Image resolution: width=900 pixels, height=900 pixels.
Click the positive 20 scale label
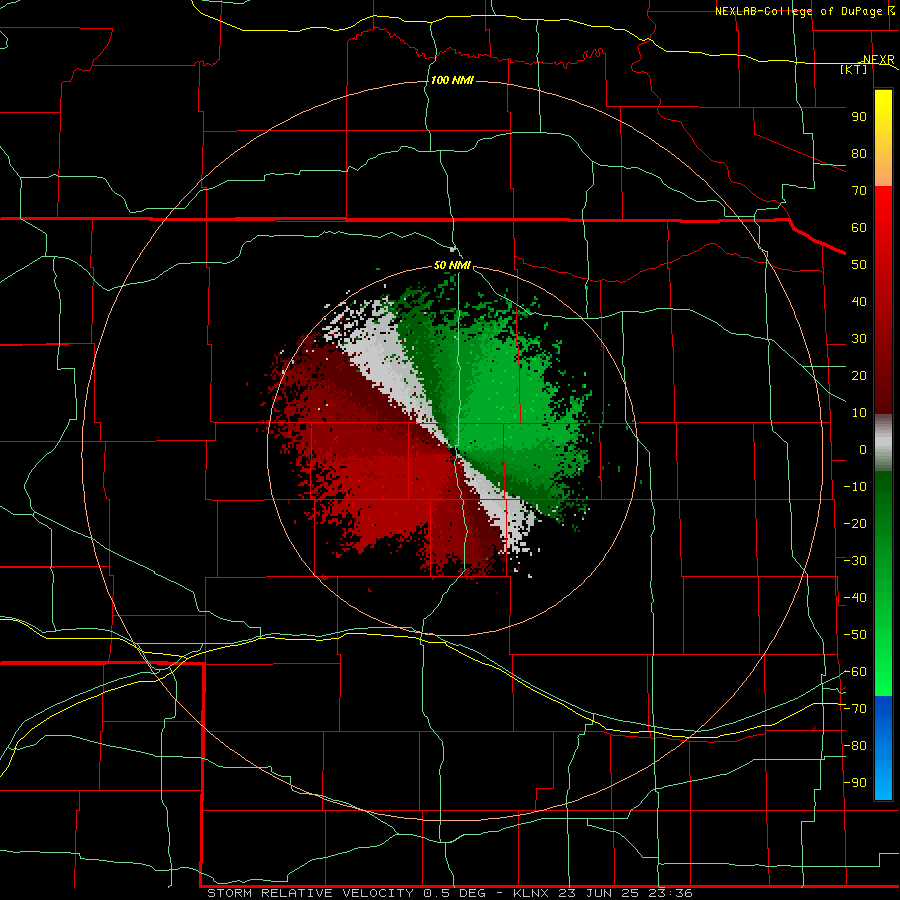pyautogui.click(x=859, y=375)
